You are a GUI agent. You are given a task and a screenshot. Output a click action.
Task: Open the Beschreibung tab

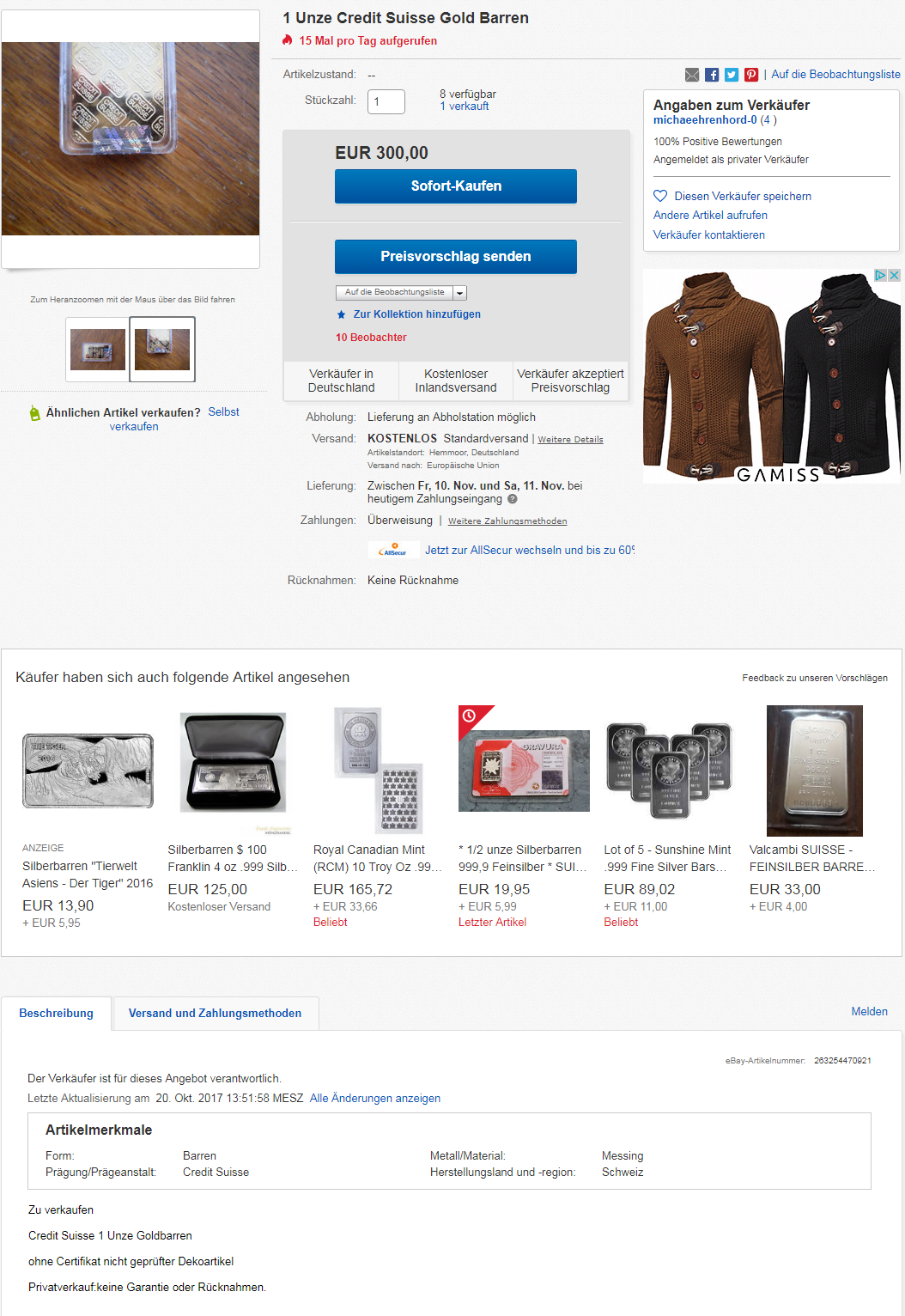click(56, 1014)
